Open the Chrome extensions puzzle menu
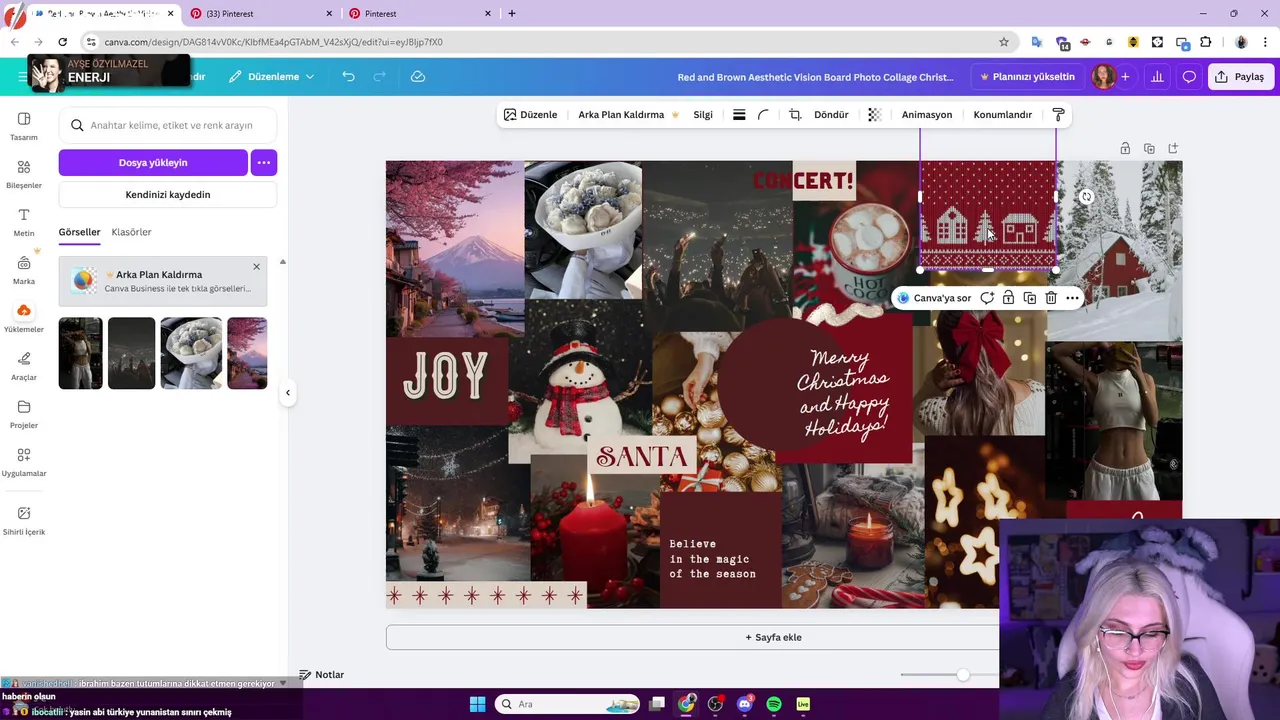This screenshot has width=1280, height=720. pyautogui.click(x=1205, y=42)
